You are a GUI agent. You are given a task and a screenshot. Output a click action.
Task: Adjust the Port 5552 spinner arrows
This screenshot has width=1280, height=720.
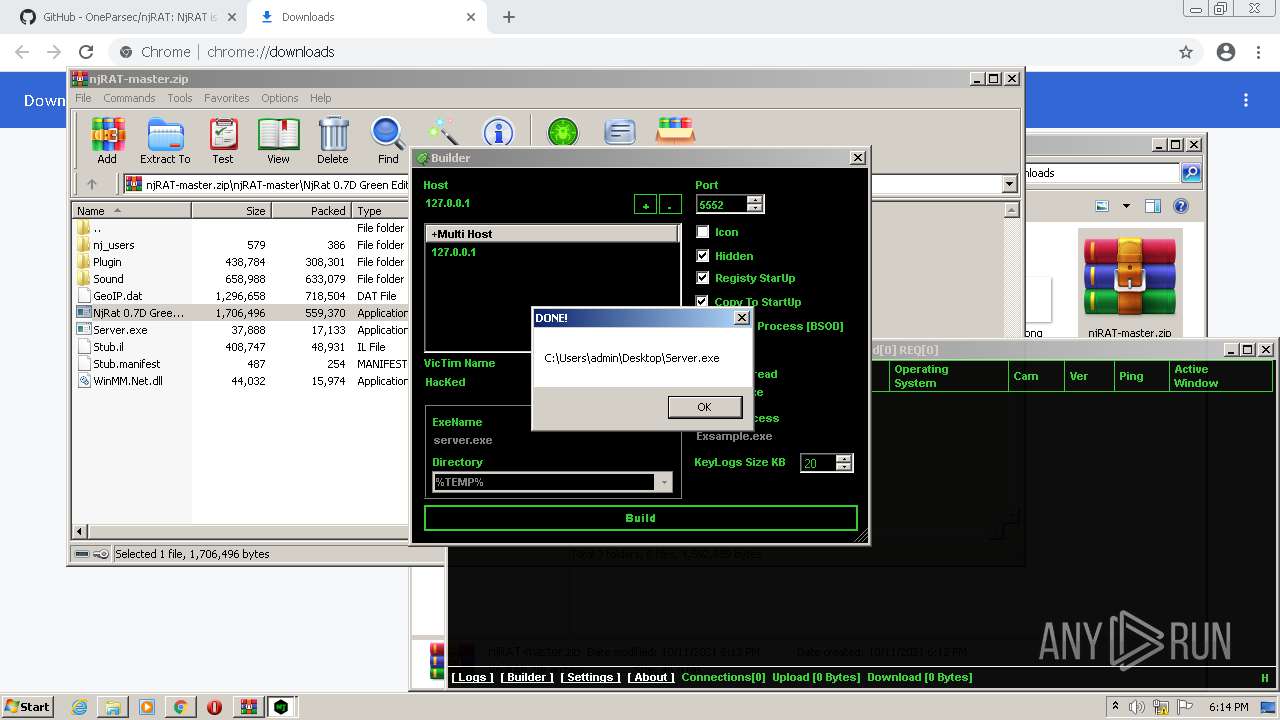(755, 204)
